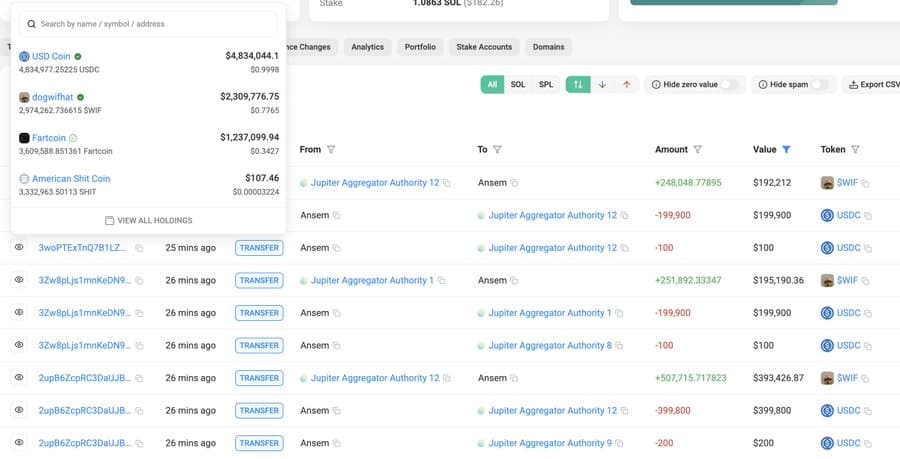Screen dimensions: 900x459
Task: Toggle the Hide zero value switch
Action: coord(730,85)
